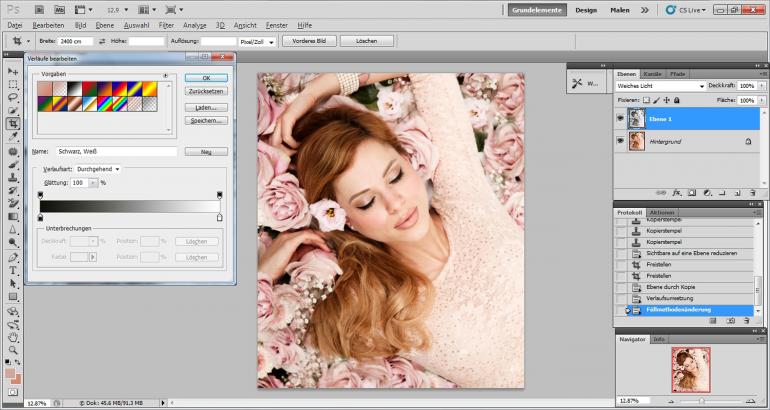Click the Laden... button
The height and width of the screenshot is (410, 770).
(x=206, y=108)
